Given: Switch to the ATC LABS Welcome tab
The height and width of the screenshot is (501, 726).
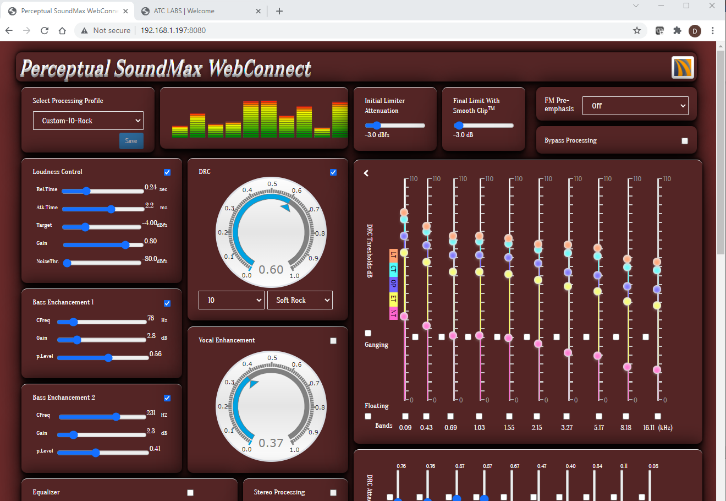Looking at the screenshot, I should click(x=201, y=11).
